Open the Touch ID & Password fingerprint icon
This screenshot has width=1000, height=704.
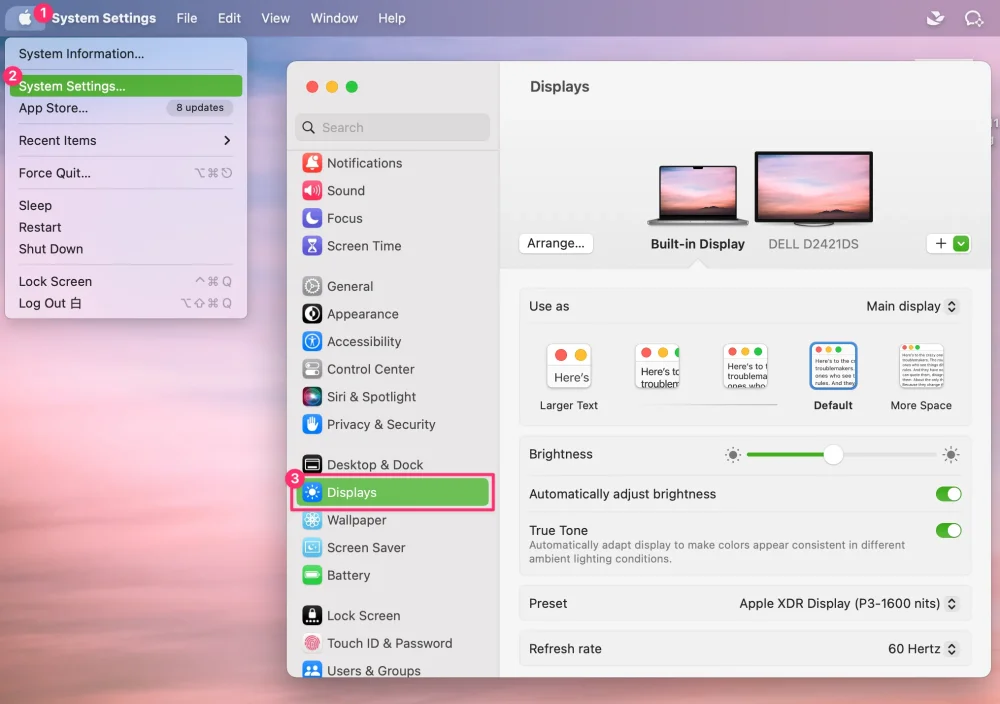coord(312,643)
